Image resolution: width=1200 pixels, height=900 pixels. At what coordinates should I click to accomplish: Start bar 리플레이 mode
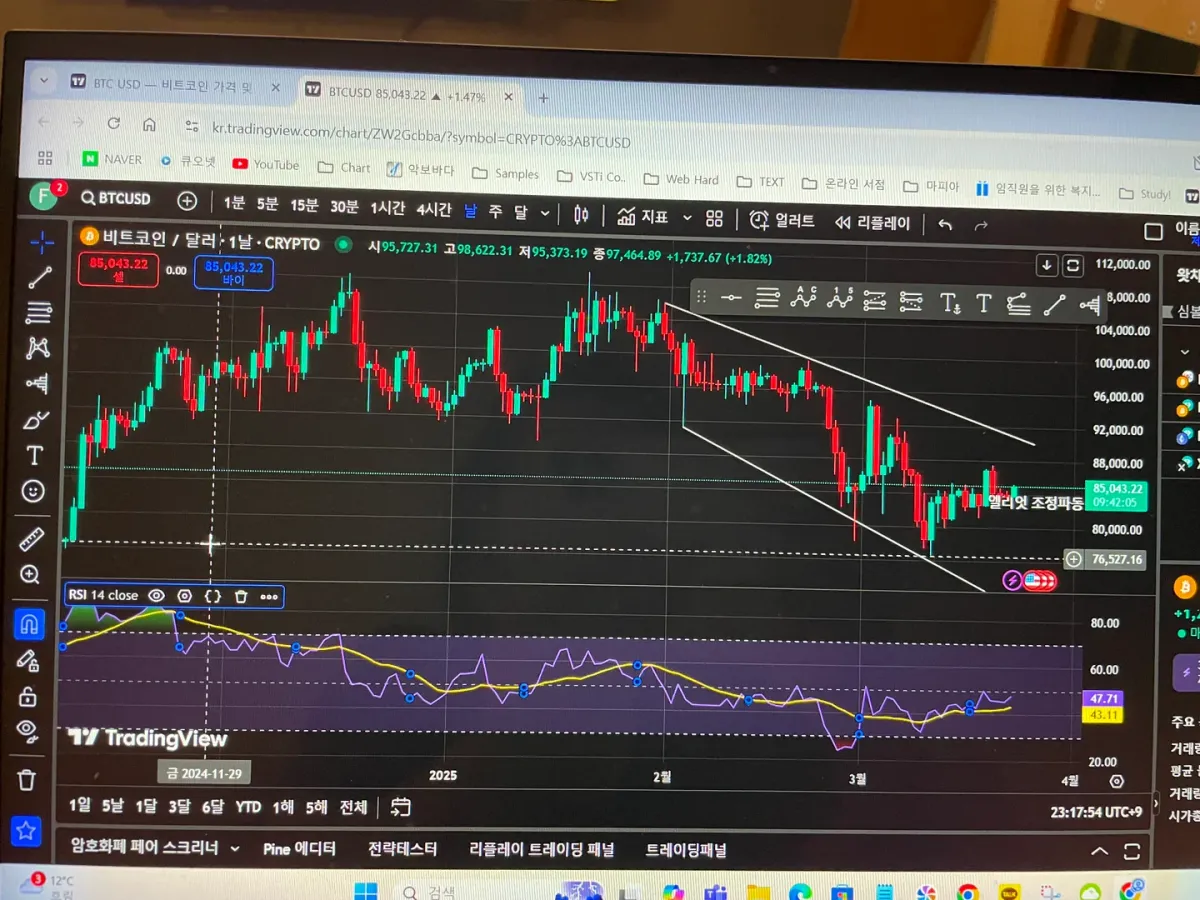tap(872, 222)
